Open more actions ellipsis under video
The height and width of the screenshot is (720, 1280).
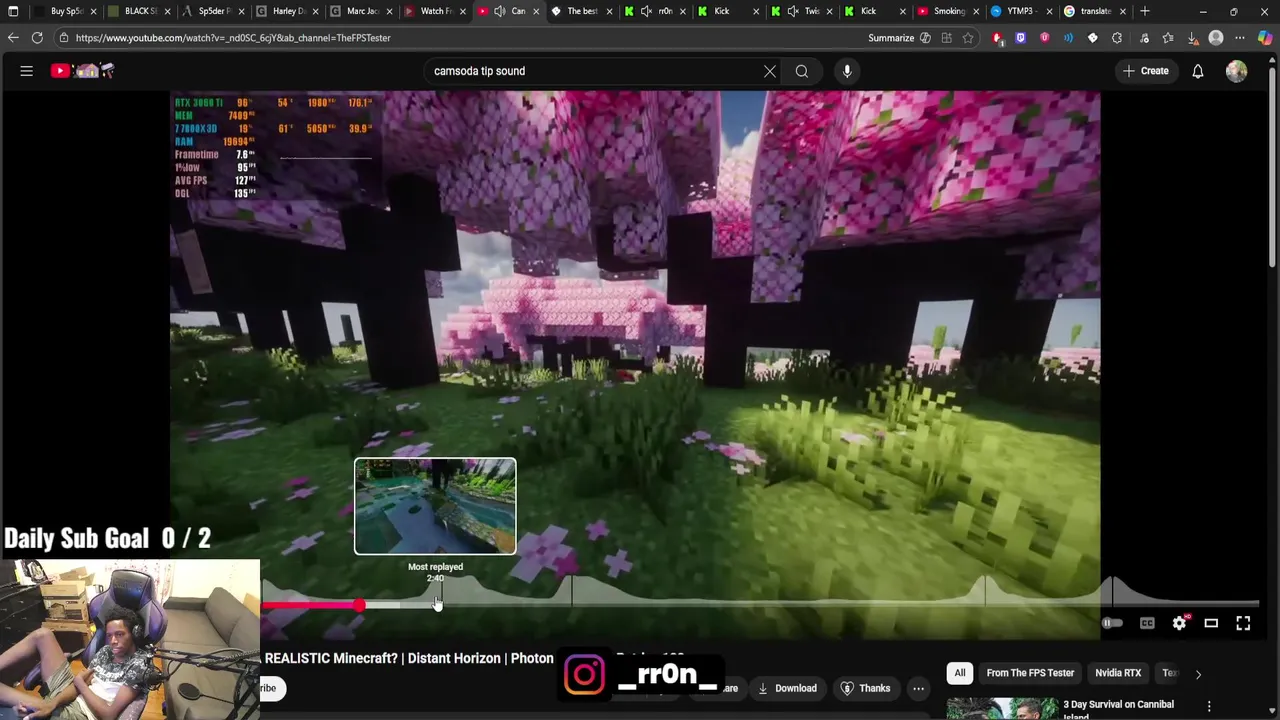918,688
